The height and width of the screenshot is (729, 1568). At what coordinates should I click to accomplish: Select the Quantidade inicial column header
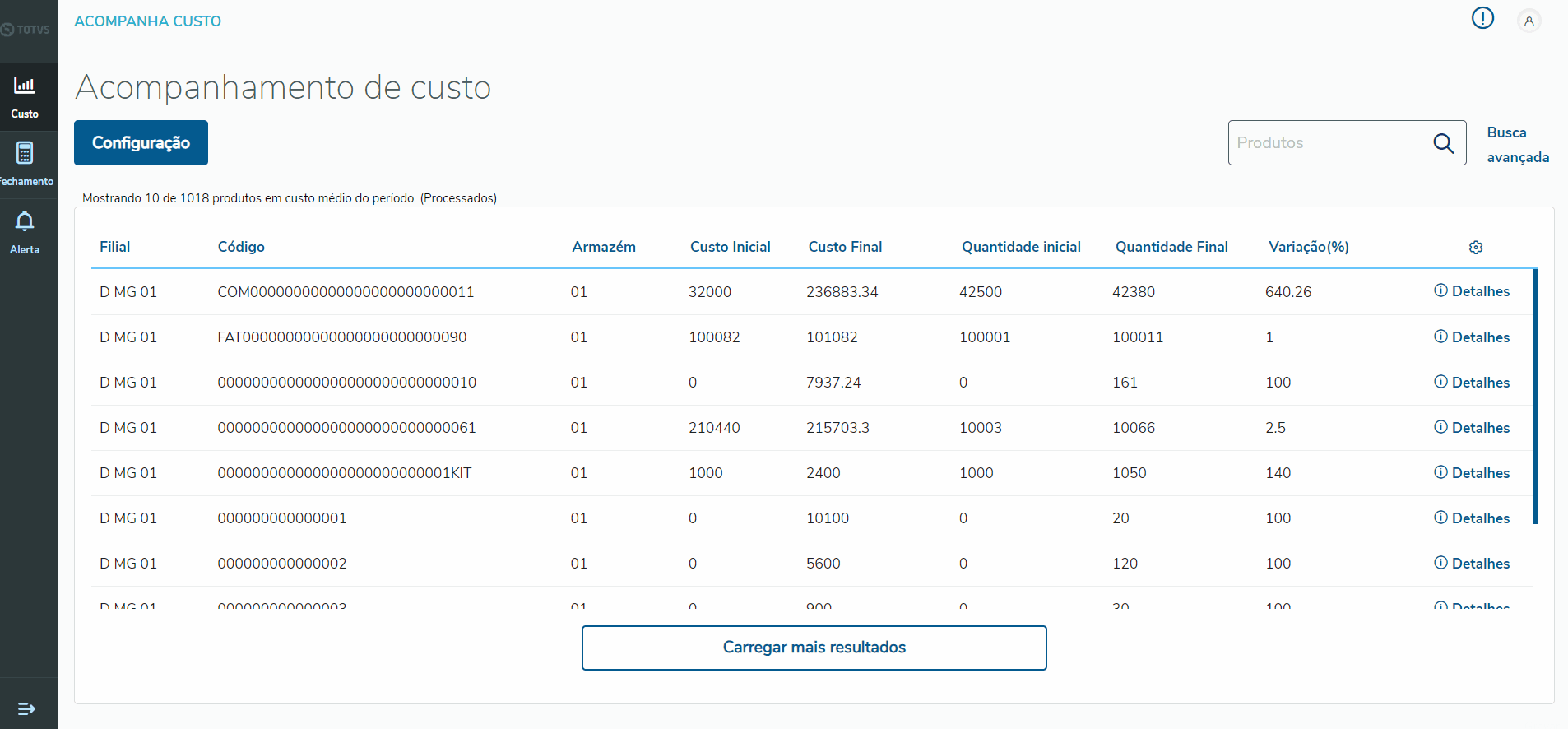coord(1021,247)
